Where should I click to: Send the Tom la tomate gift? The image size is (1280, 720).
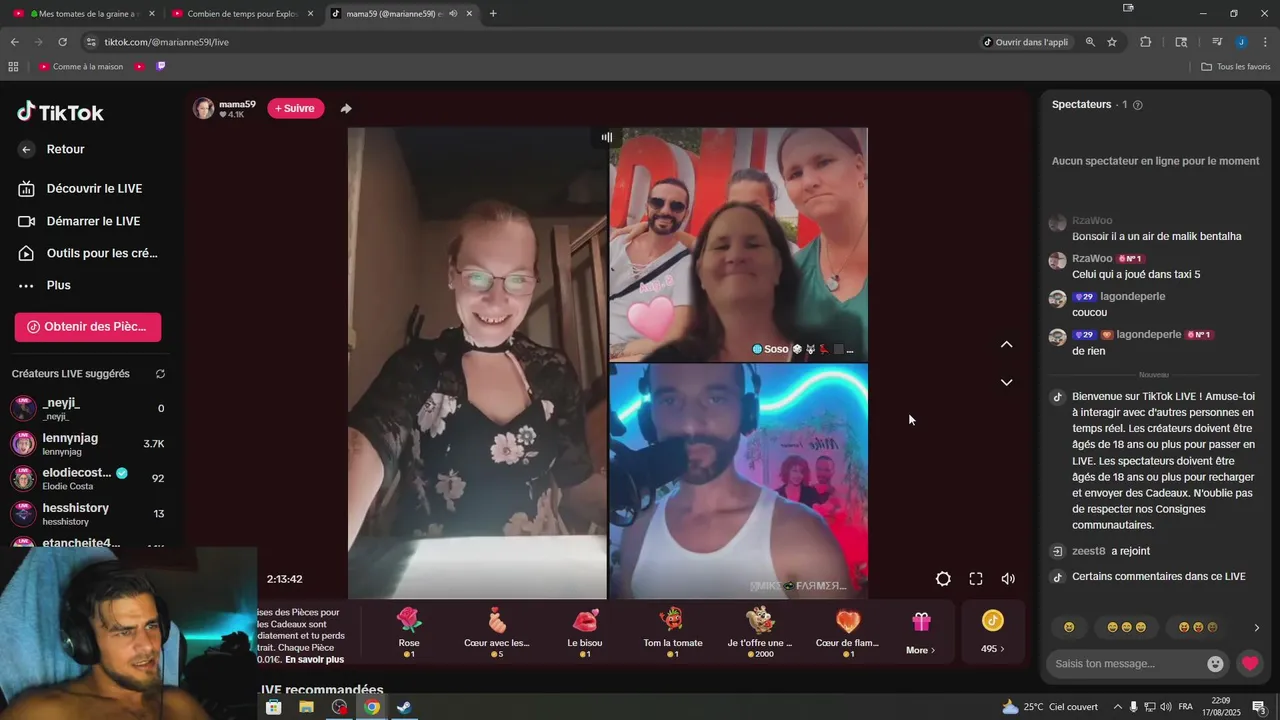(673, 632)
